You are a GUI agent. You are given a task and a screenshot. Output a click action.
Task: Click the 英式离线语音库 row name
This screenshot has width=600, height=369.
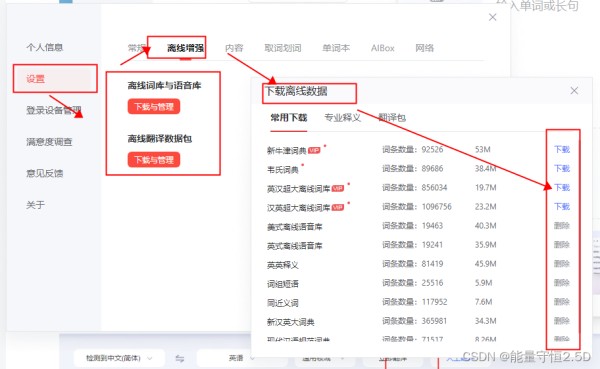pyautogui.click(x=295, y=246)
